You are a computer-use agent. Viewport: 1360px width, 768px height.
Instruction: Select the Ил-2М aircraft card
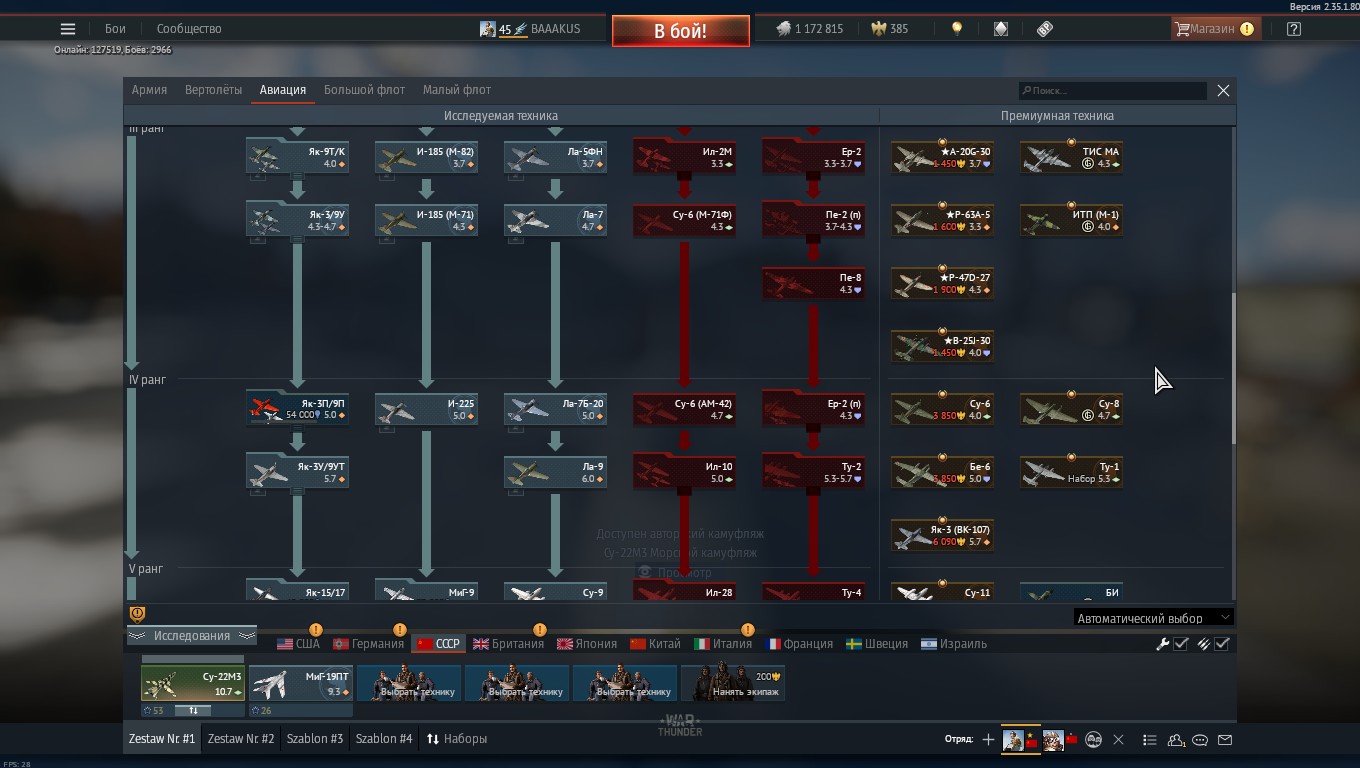click(x=684, y=157)
